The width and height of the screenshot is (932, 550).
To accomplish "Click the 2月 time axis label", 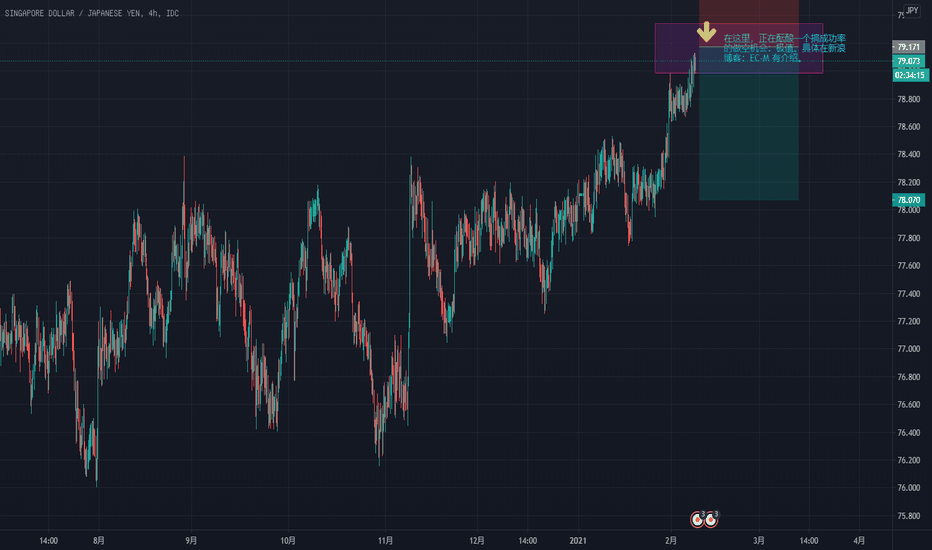I will pos(670,540).
